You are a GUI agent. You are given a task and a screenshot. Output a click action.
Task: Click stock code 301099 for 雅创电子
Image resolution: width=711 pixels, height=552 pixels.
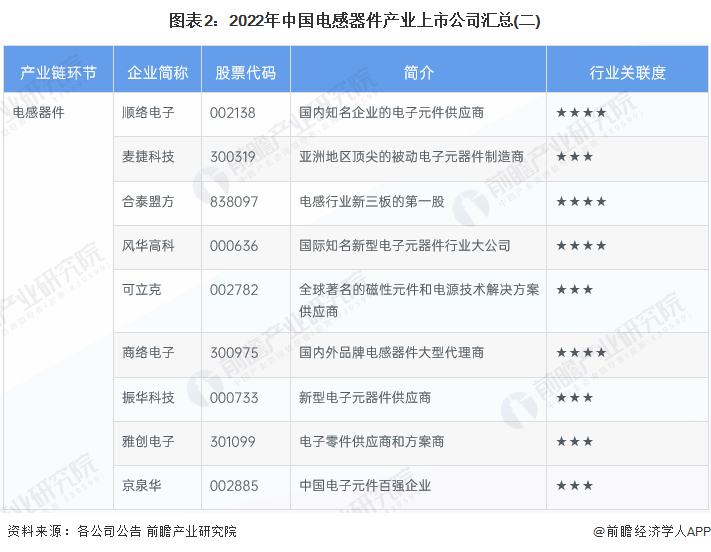[234, 441]
